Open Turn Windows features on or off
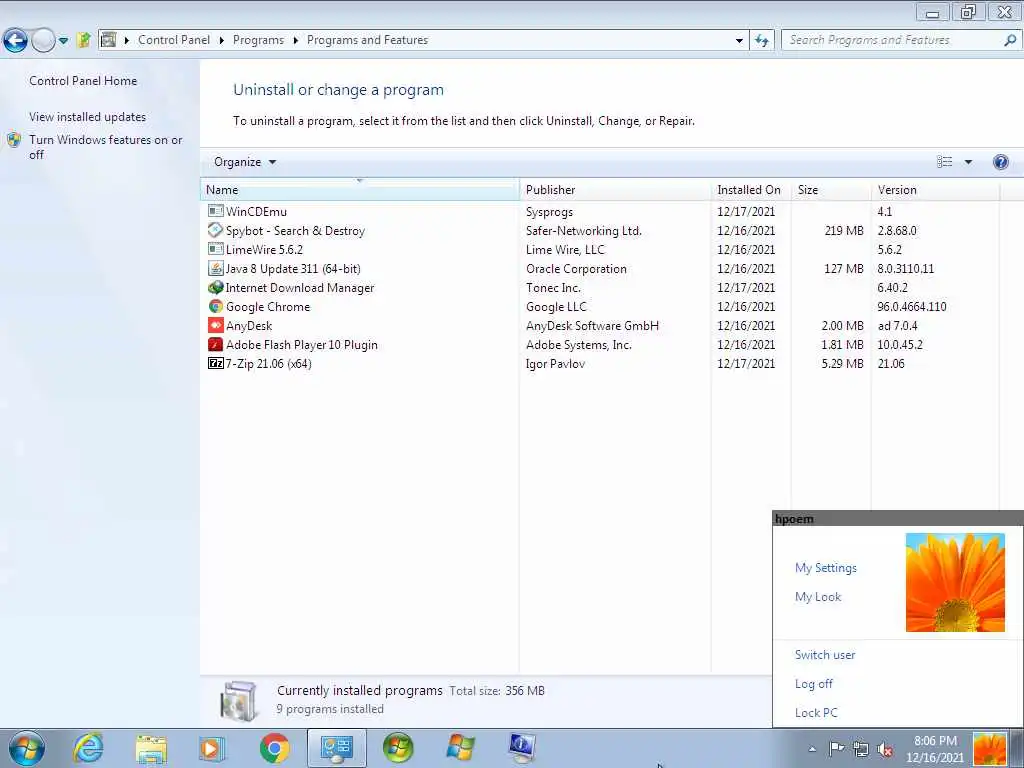1024x768 pixels. (106, 147)
